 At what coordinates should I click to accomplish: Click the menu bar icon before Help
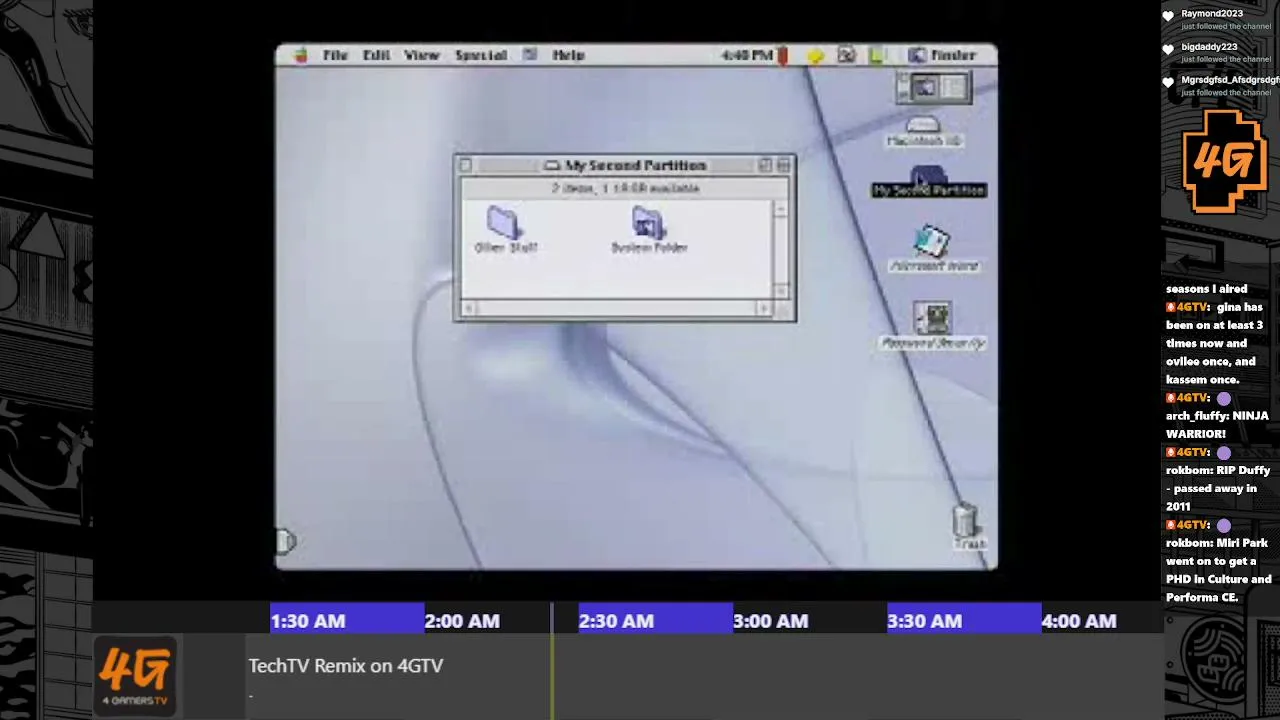coord(530,56)
